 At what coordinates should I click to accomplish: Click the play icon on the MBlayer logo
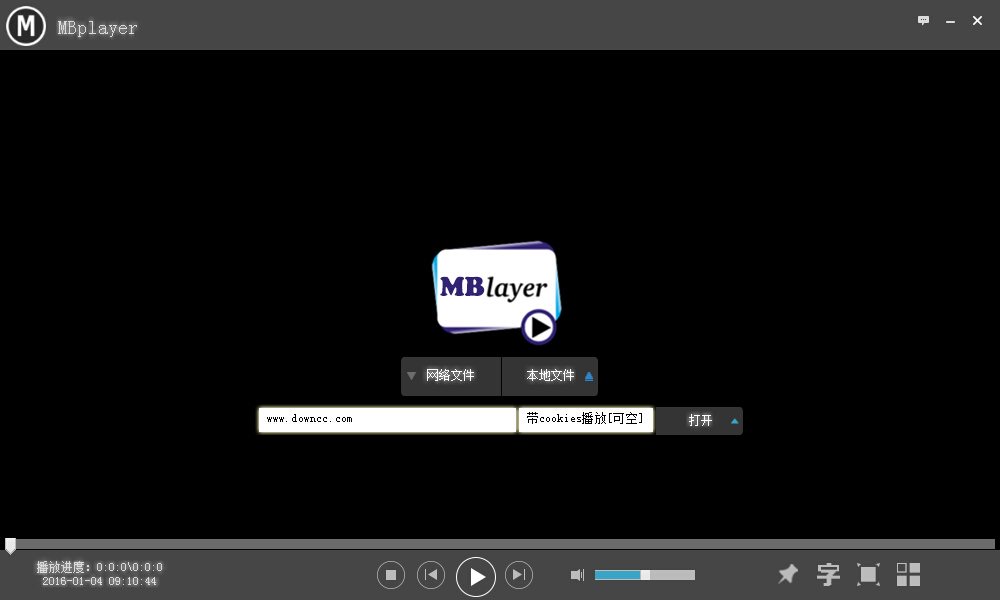pyautogui.click(x=537, y=327)
